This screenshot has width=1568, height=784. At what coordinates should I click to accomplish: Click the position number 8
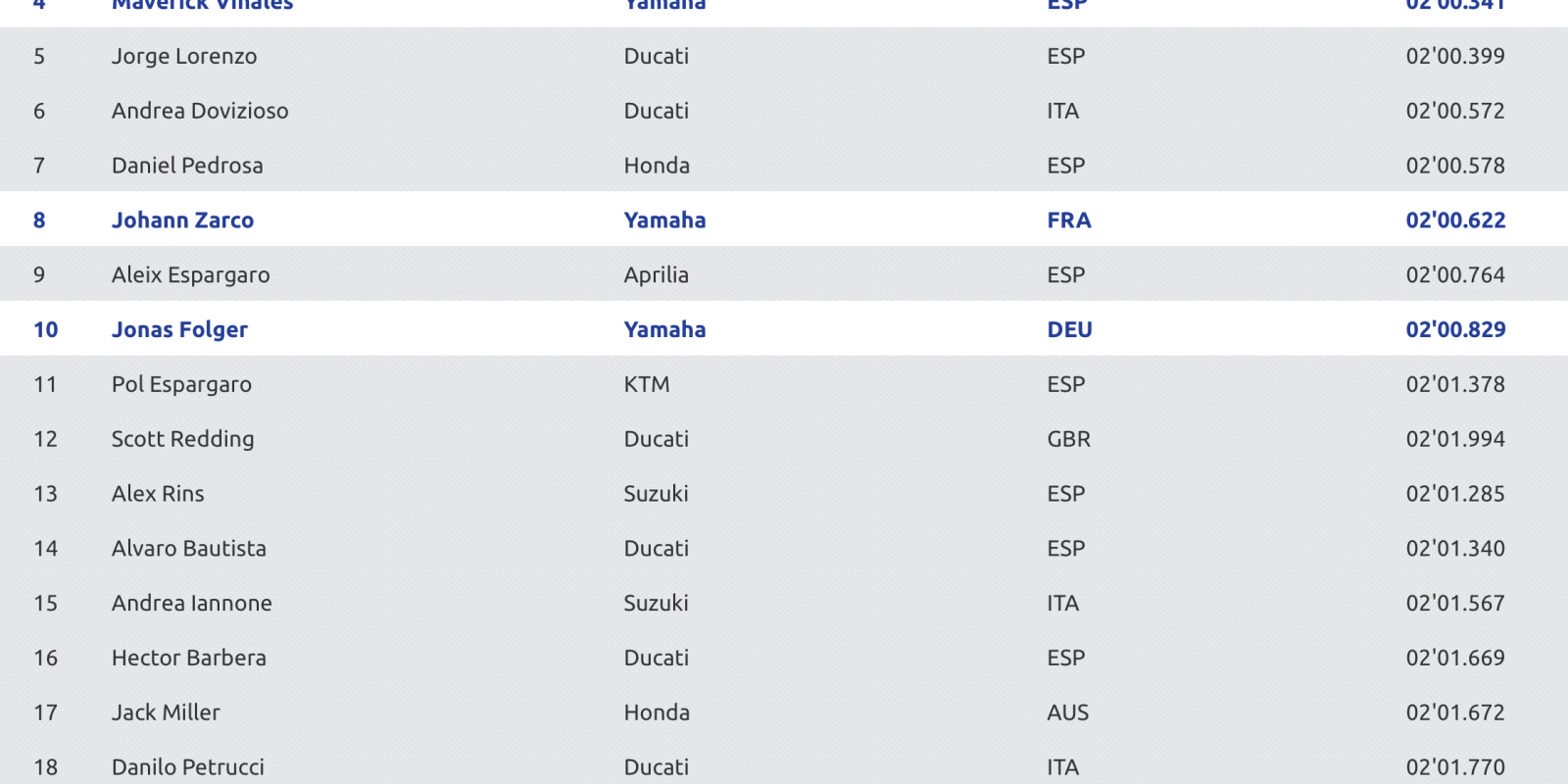click(x=39, y=220)
